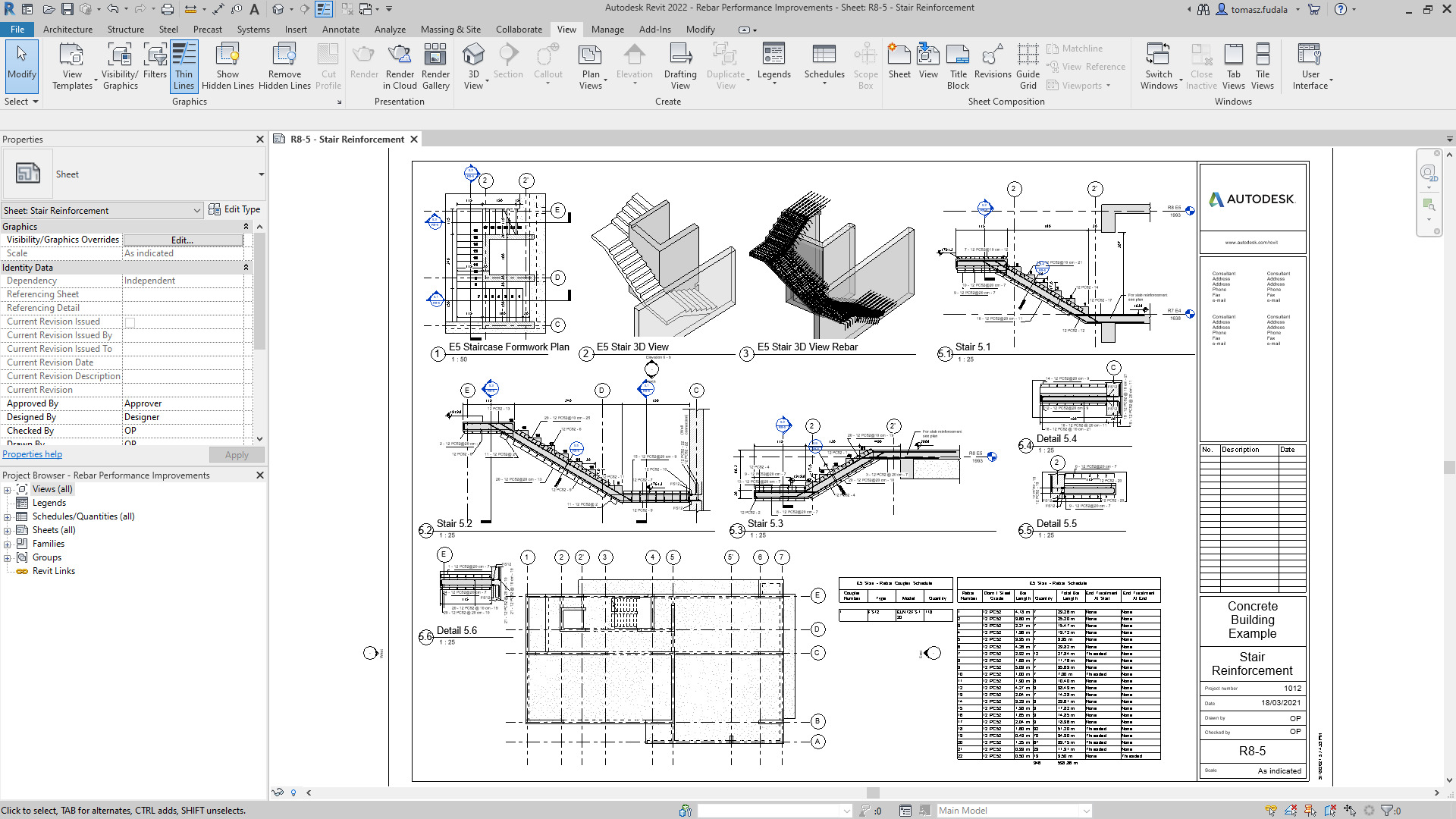This screenshot has height=819, width=1456.
Task: Close the Properties palette
Action: point(260,140)
